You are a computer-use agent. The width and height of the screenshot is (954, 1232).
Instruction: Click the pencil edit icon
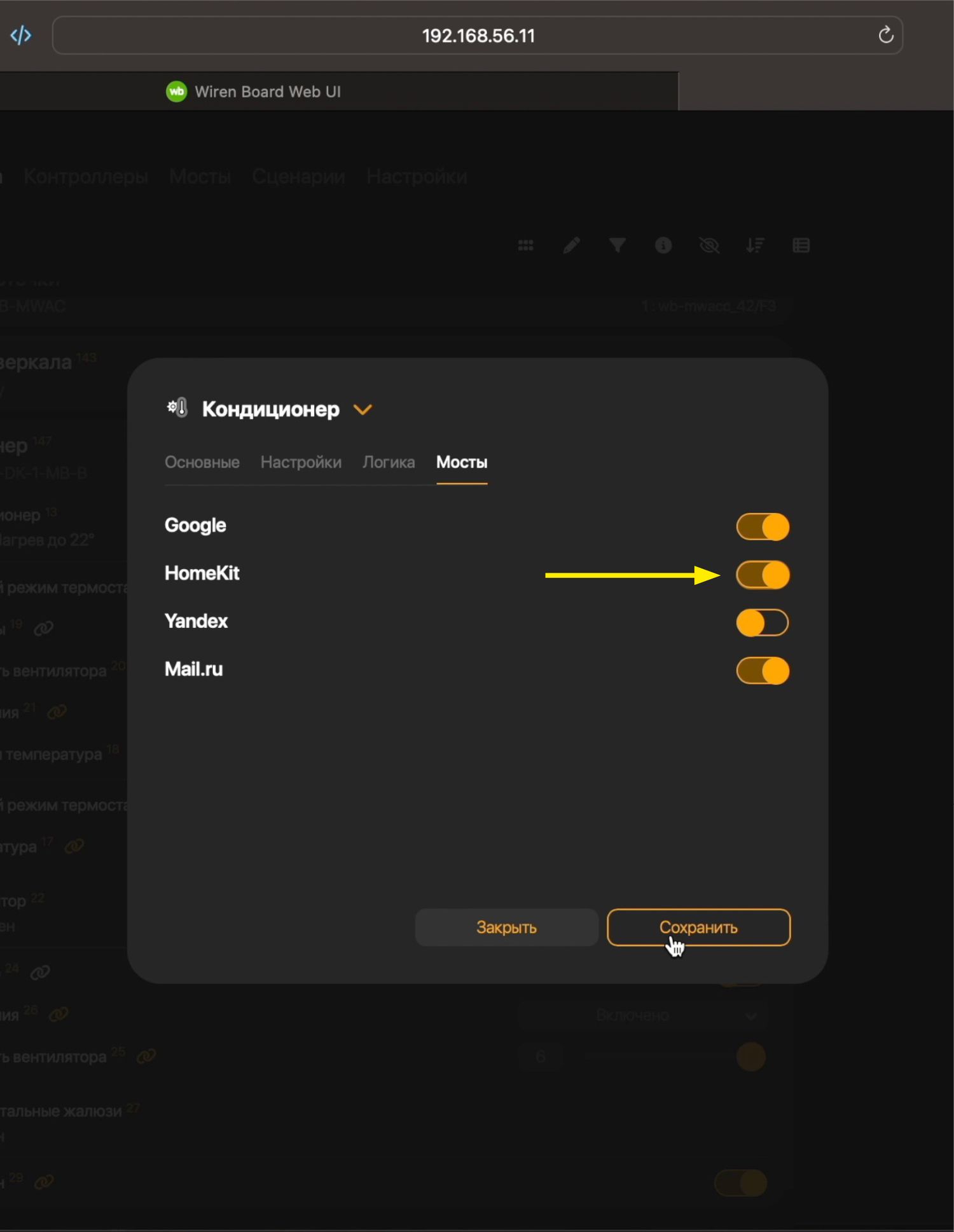(571, 245)
